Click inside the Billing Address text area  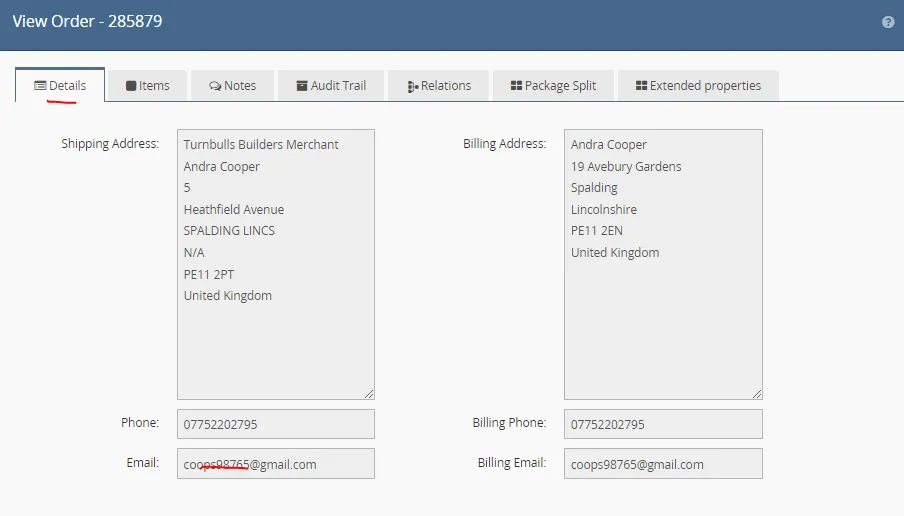point(663,264)
